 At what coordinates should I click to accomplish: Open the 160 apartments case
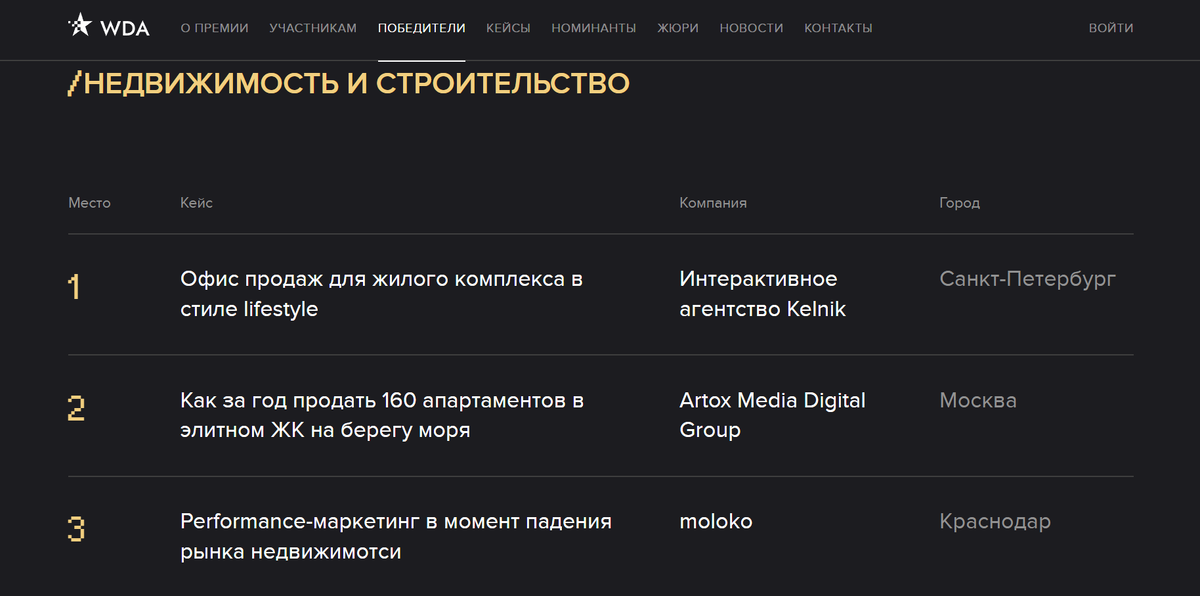(381, 415)
